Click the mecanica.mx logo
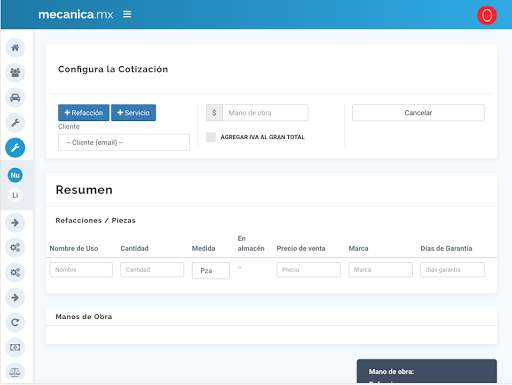Viewport: 512px width, 385px height. point(76,14)
